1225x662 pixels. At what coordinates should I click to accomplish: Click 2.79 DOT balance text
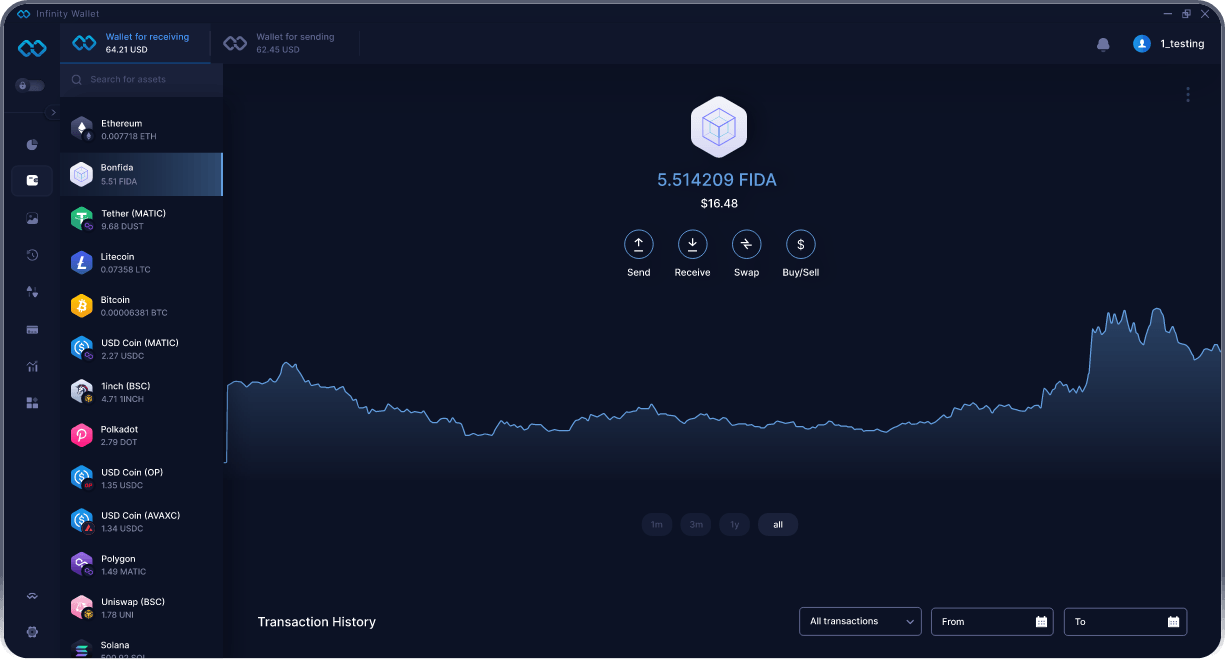[x=120, y=442]
